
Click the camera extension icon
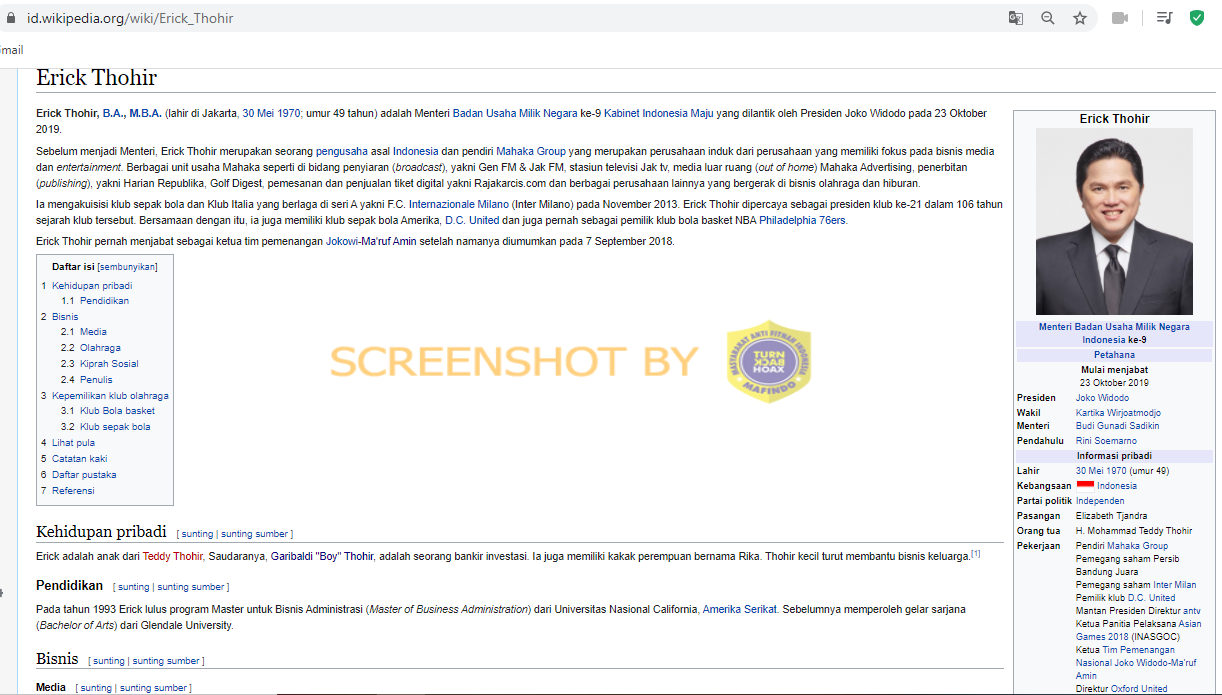coord(1120,18)
